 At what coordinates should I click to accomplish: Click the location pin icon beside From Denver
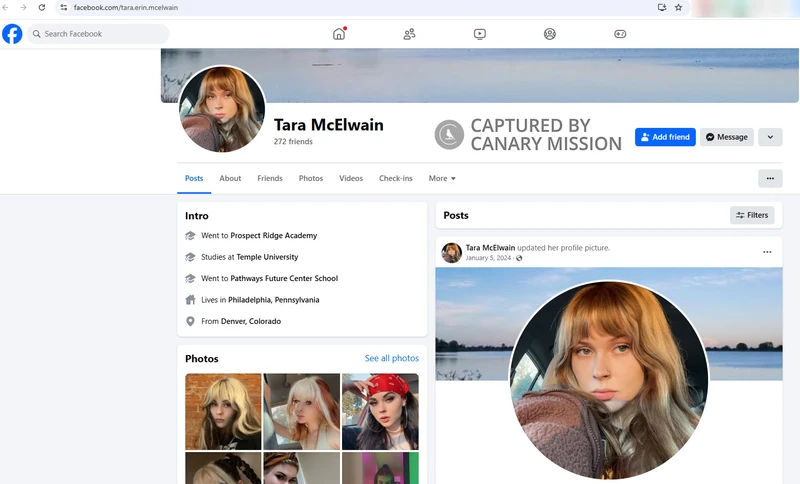[190, 321]
